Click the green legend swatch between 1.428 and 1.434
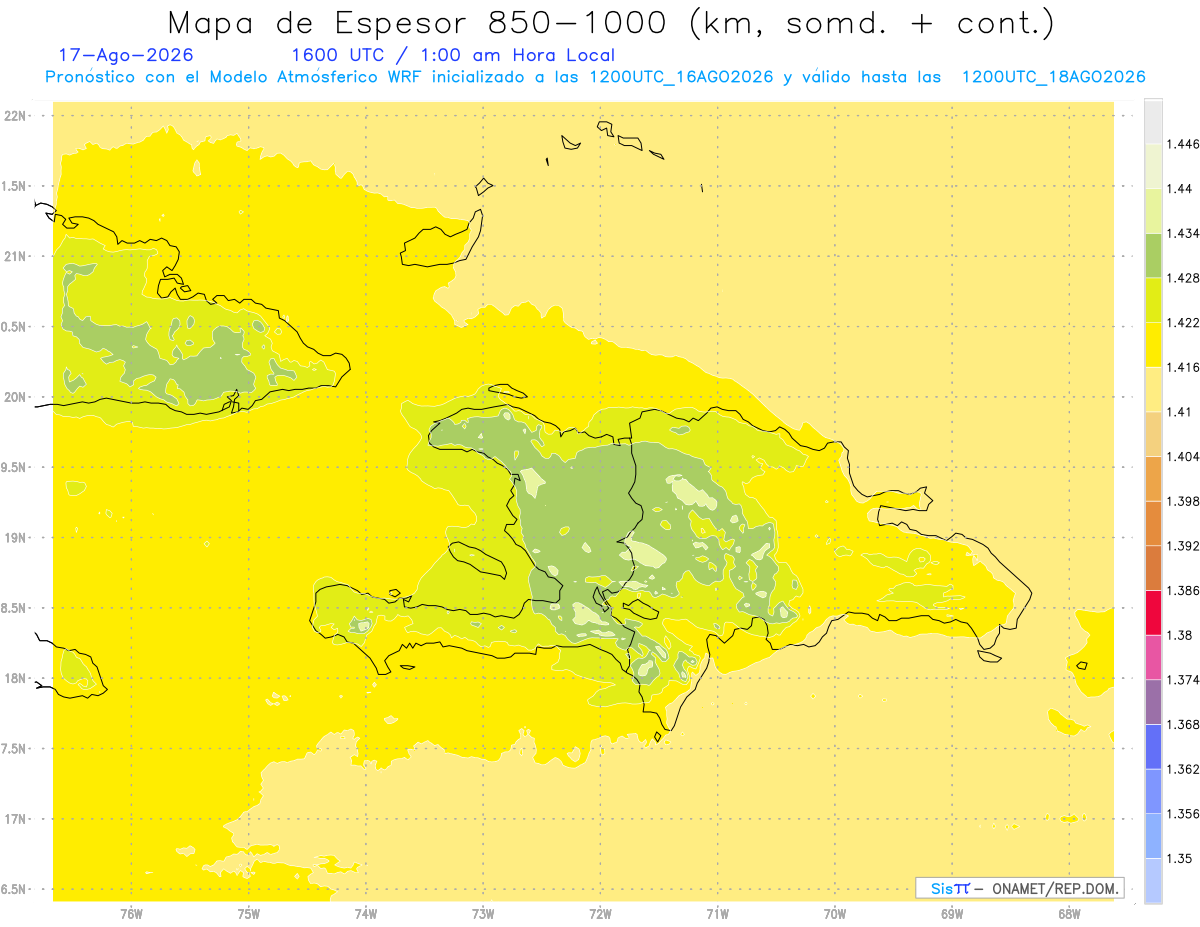Screen dimensions: 1200x927 click(1153, 255)
